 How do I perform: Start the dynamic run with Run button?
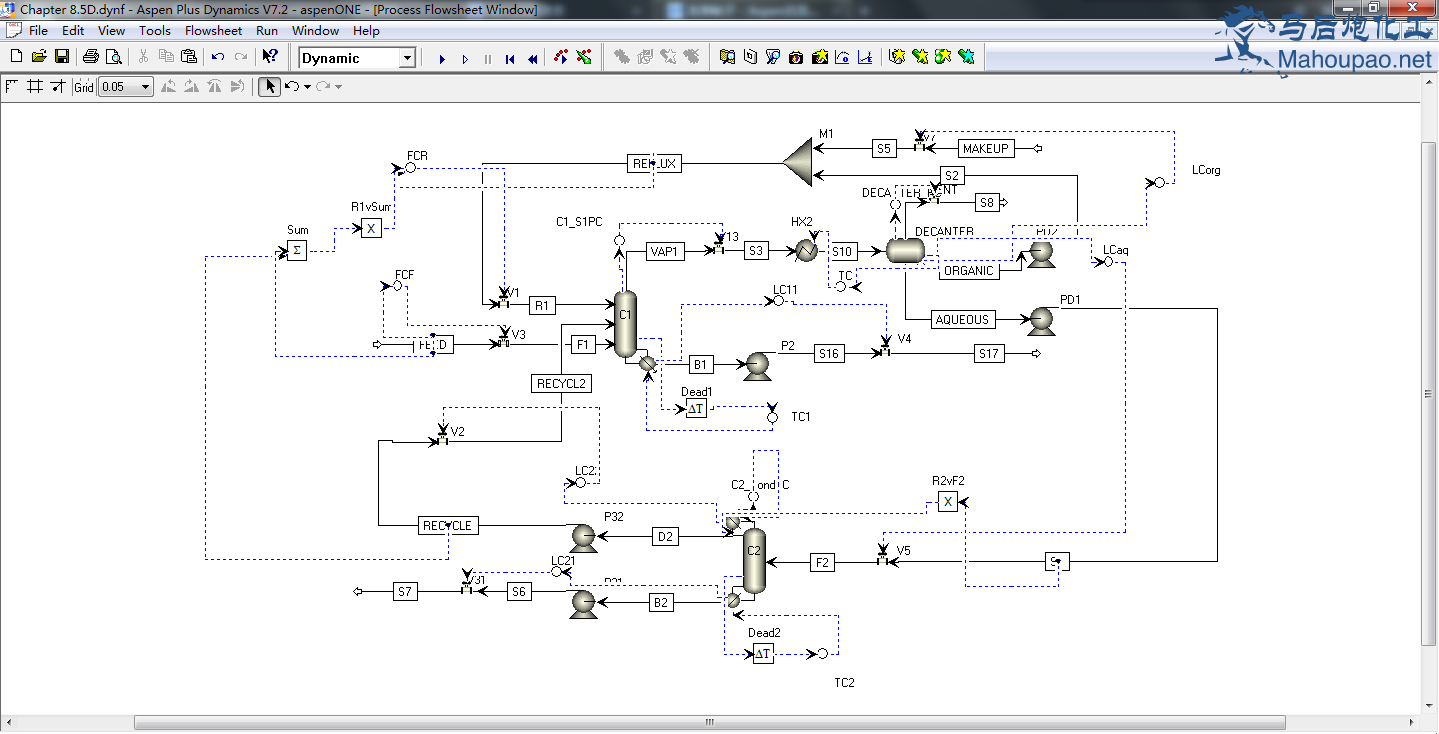(442, 59)
